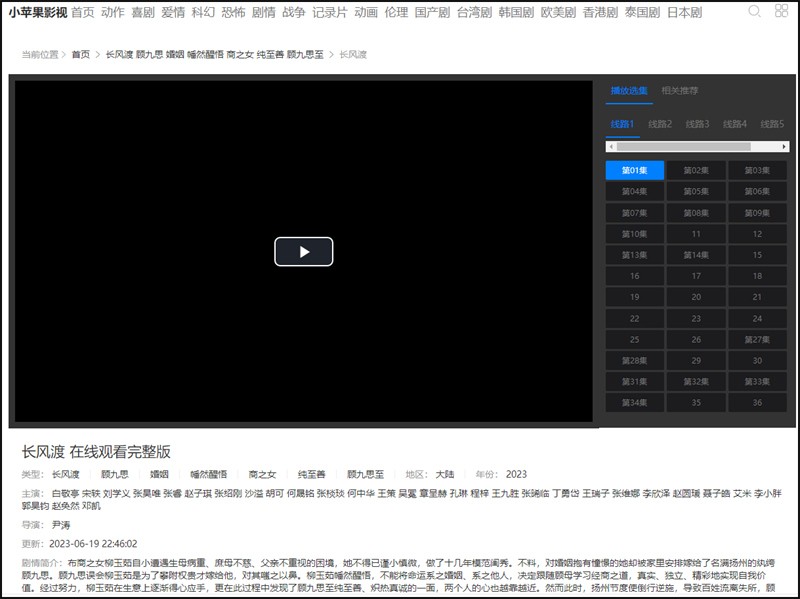Click the scrollbar right arrow under route tabs

pyautogui.click(x=784, y=146)
